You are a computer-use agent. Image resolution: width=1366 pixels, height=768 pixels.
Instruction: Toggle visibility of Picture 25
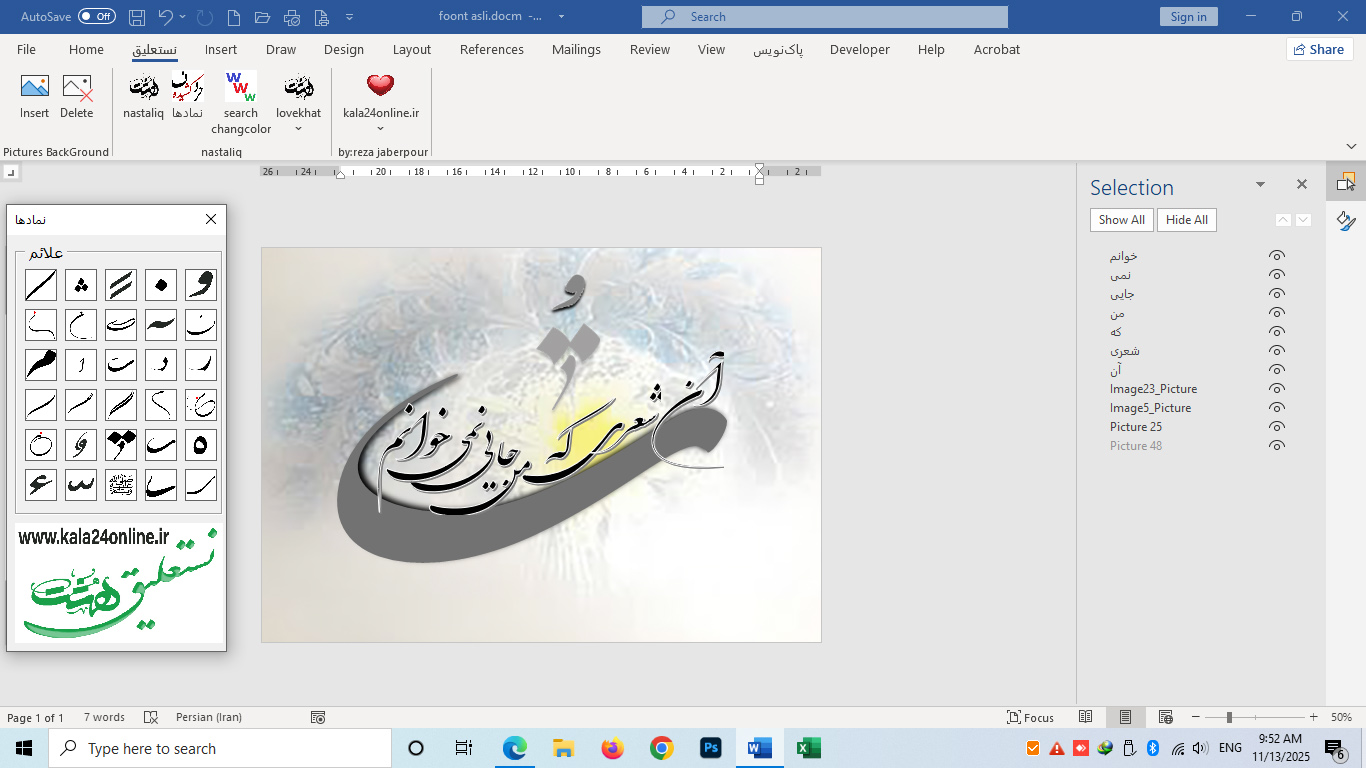(1276, 426)
